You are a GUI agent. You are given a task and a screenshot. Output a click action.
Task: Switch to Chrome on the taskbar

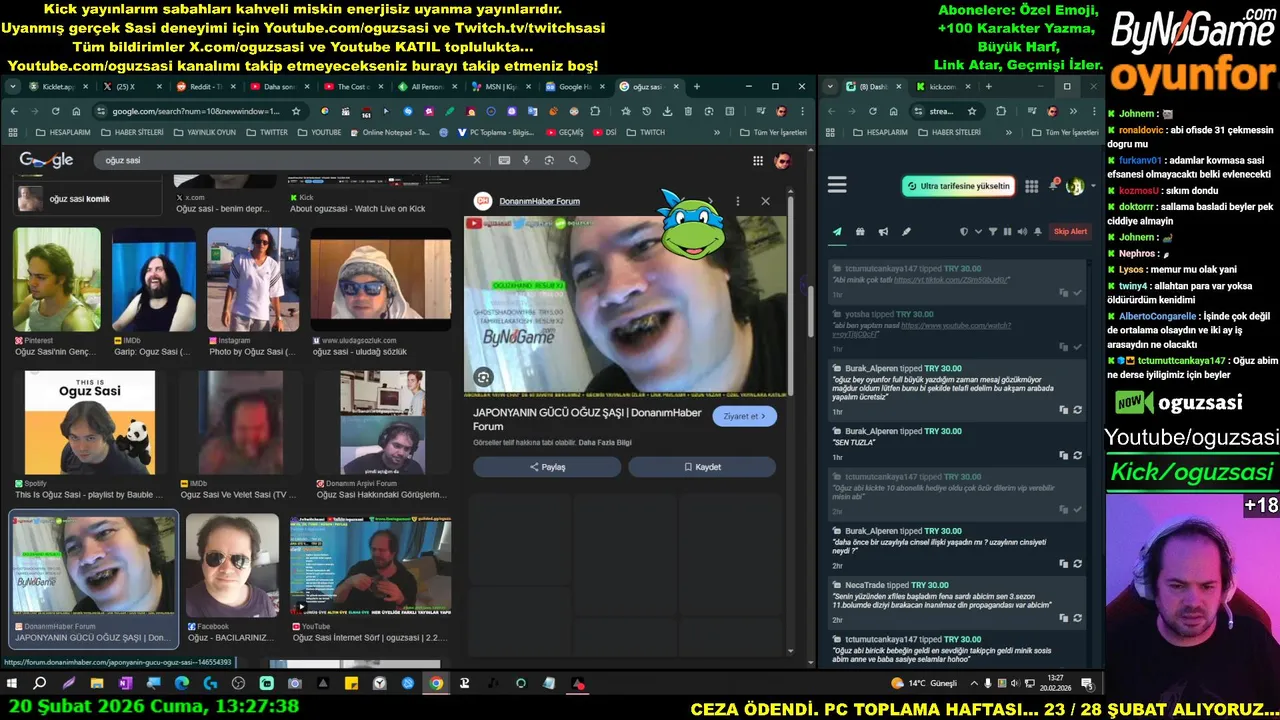tap(436, 684)
